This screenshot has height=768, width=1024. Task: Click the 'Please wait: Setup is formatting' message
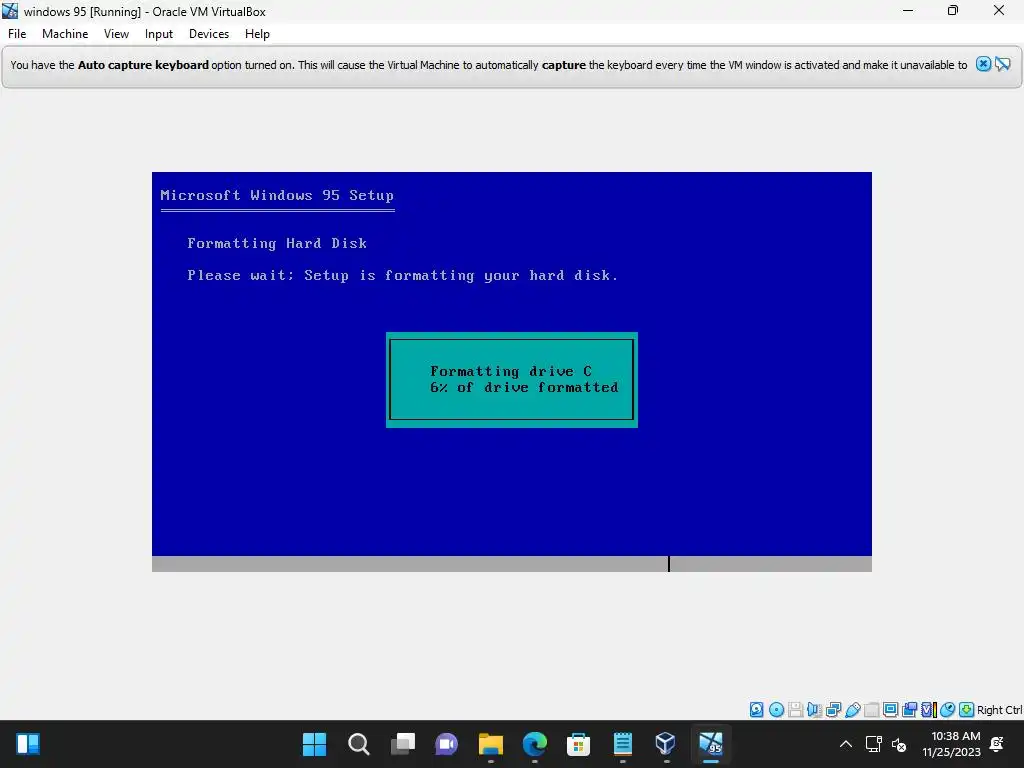pos(402,276)
